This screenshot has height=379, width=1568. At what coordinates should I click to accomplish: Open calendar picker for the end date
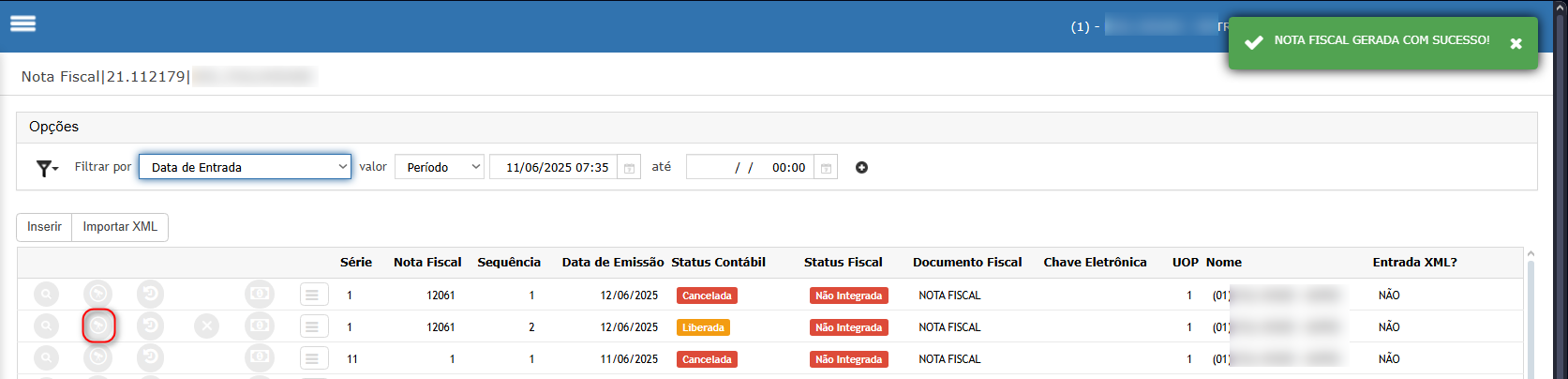(x=826, y=167)
